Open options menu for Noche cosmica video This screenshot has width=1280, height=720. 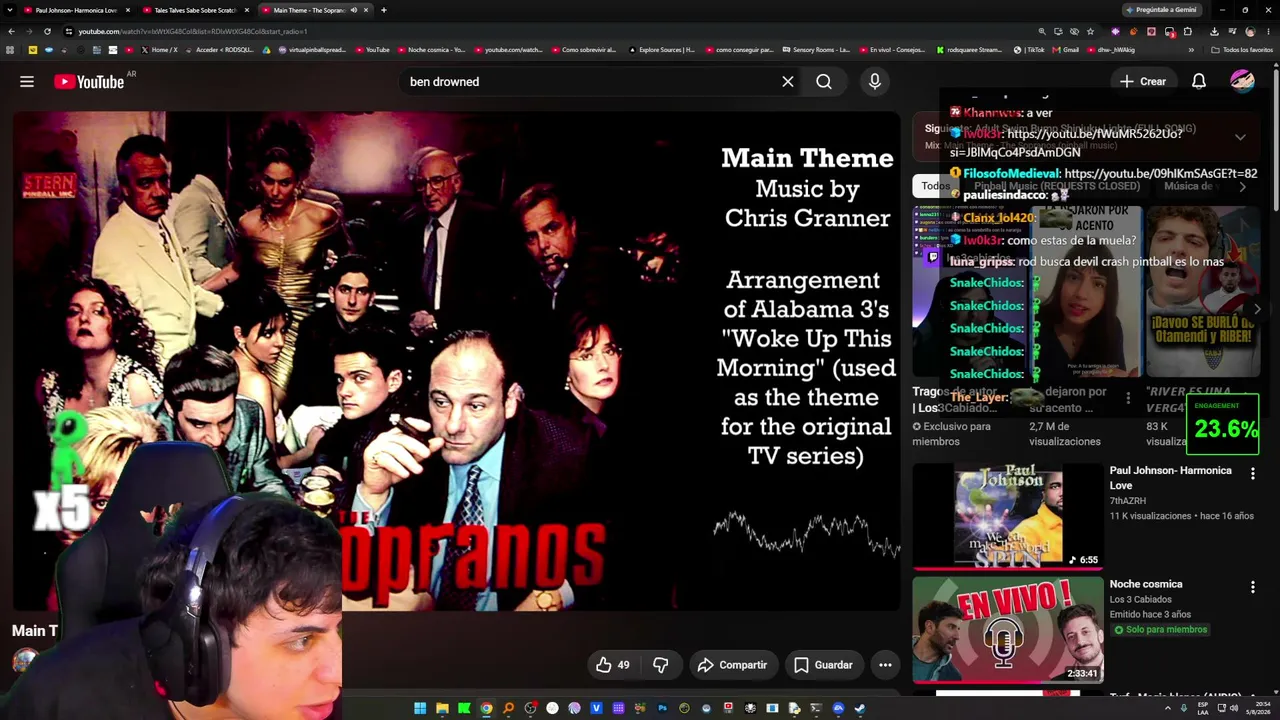1252,588
